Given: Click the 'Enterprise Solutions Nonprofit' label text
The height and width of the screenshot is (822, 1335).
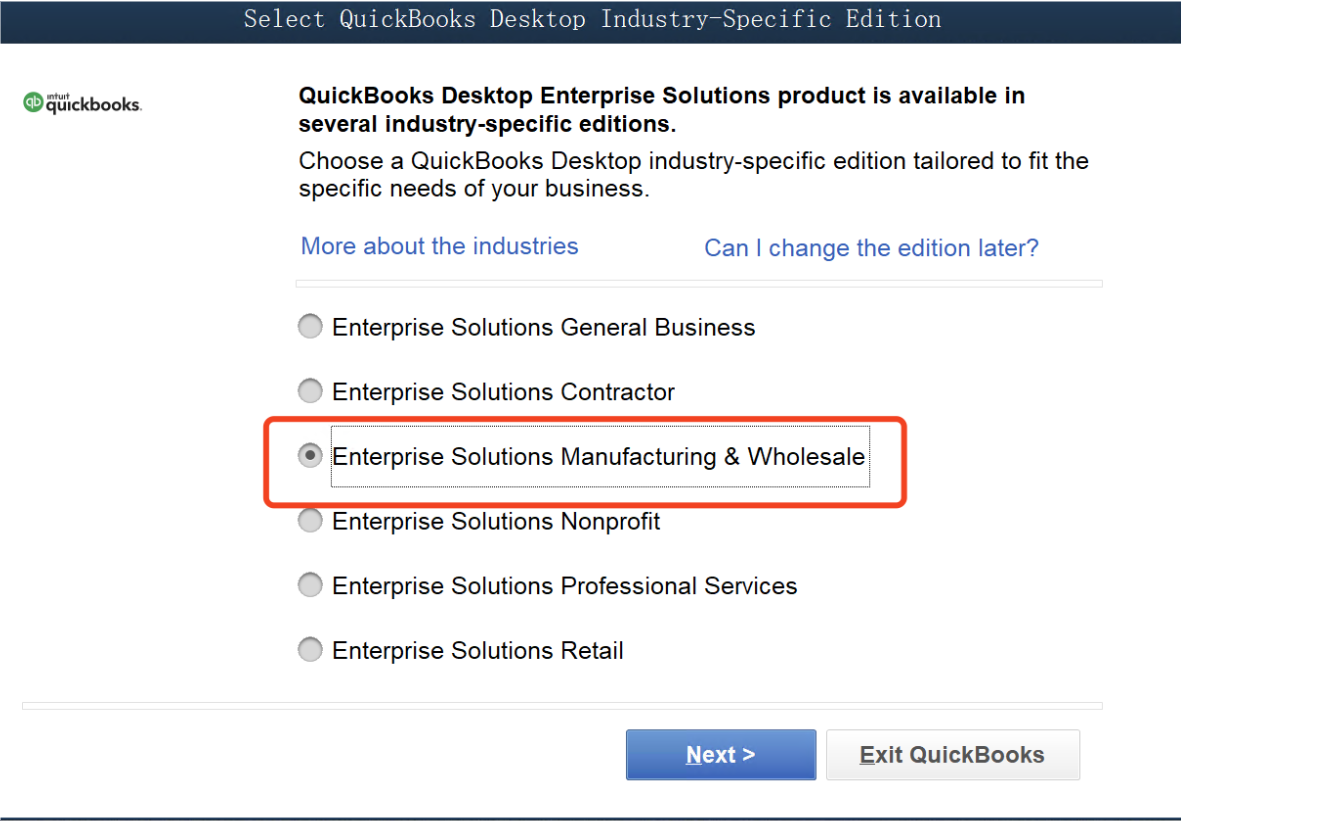Looking at the screenshot, I should coord(496,521).
